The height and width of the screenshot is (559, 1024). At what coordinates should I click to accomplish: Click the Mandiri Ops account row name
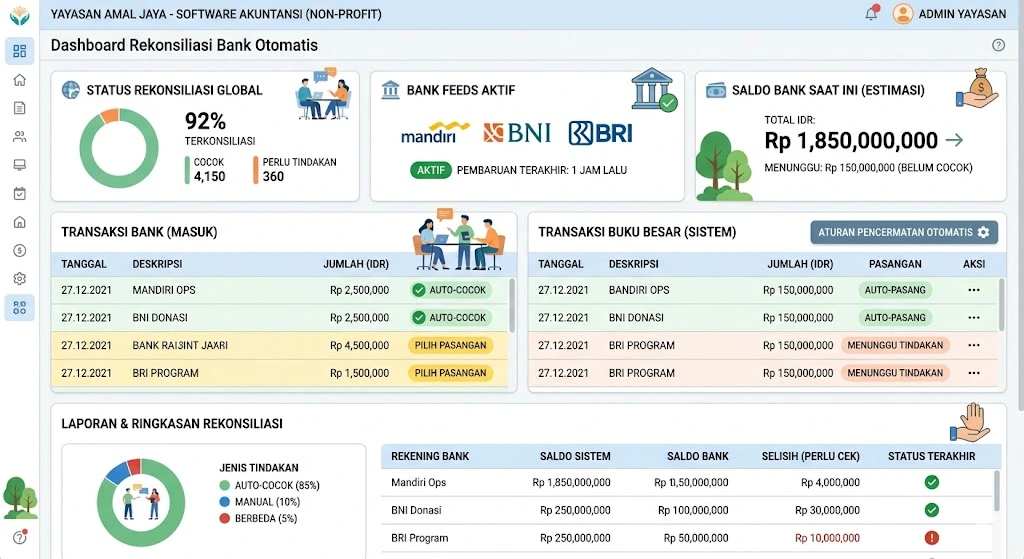(x=419, y=483)
